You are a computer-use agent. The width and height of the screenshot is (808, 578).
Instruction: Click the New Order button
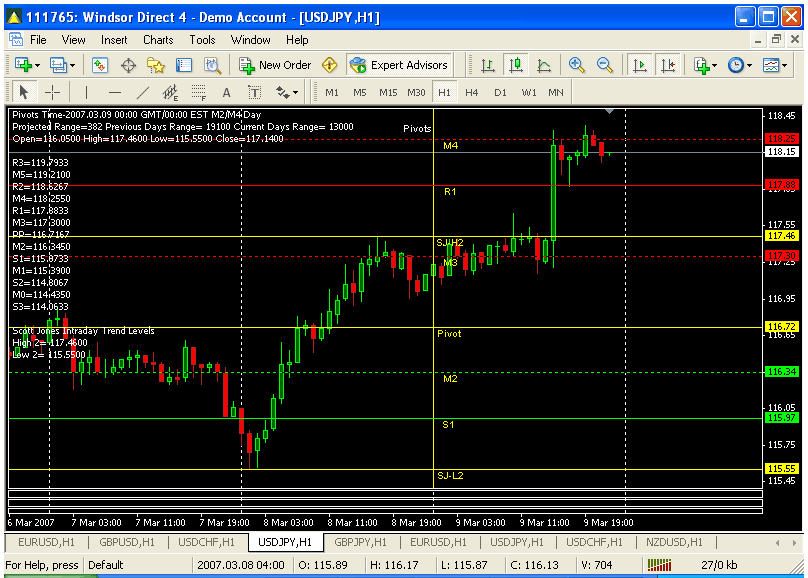tap(276, 65)
